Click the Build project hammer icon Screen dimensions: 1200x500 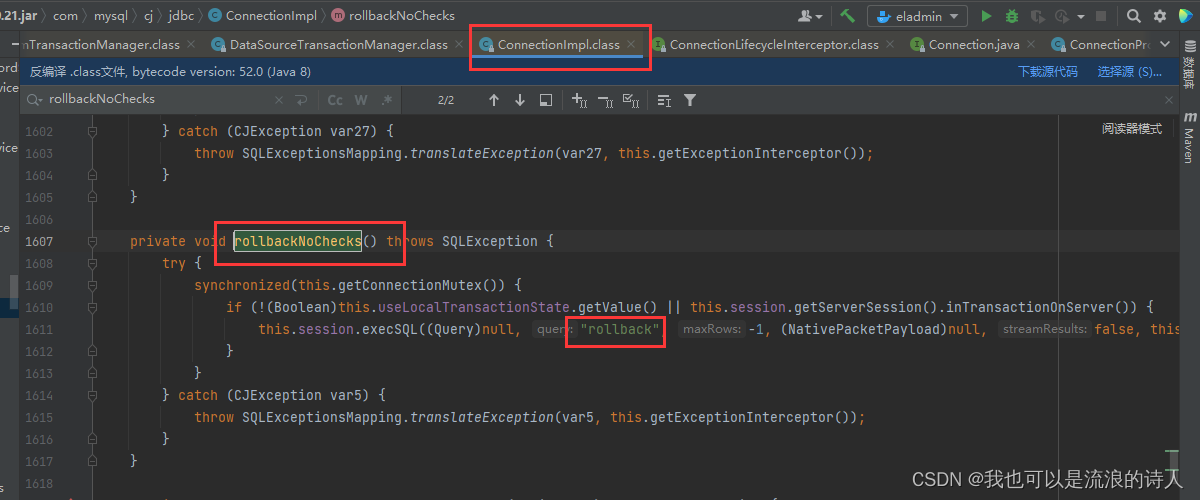coord(848,16)
